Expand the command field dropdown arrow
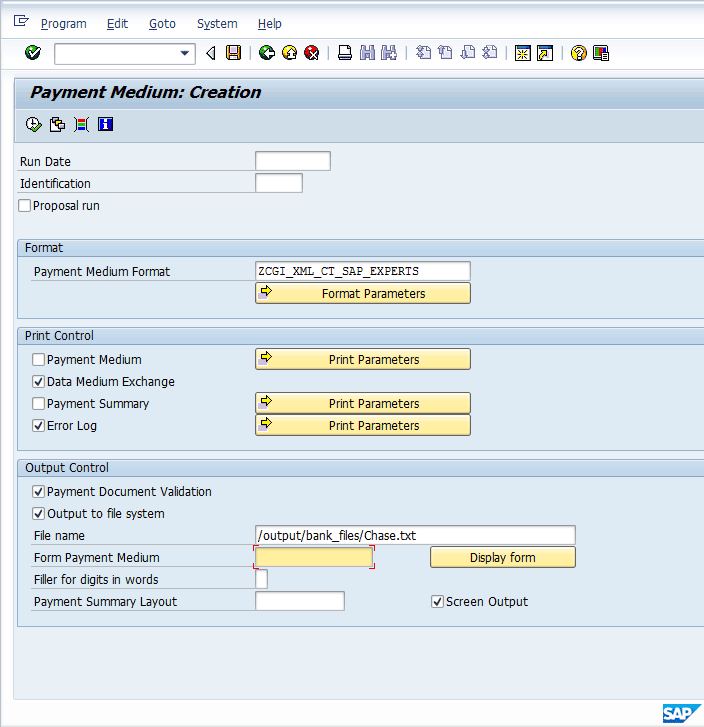 tap(184, 54)
